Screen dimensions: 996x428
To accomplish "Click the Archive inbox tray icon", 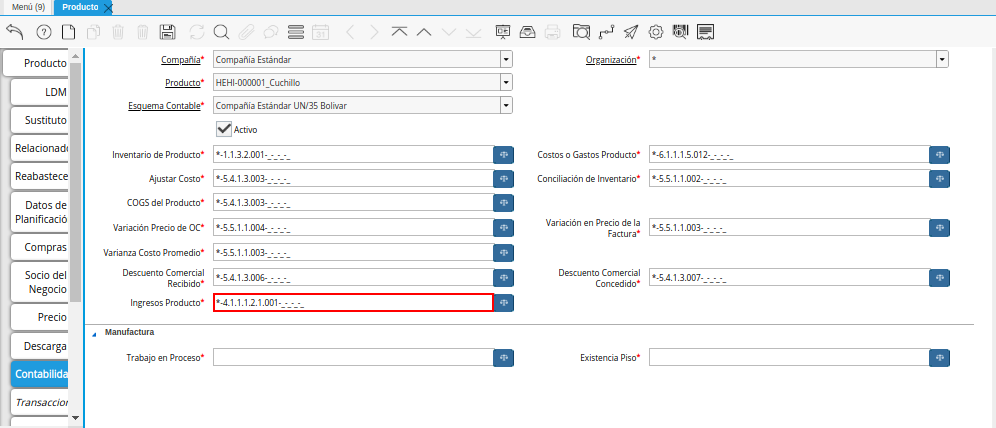I will (528, 32).
